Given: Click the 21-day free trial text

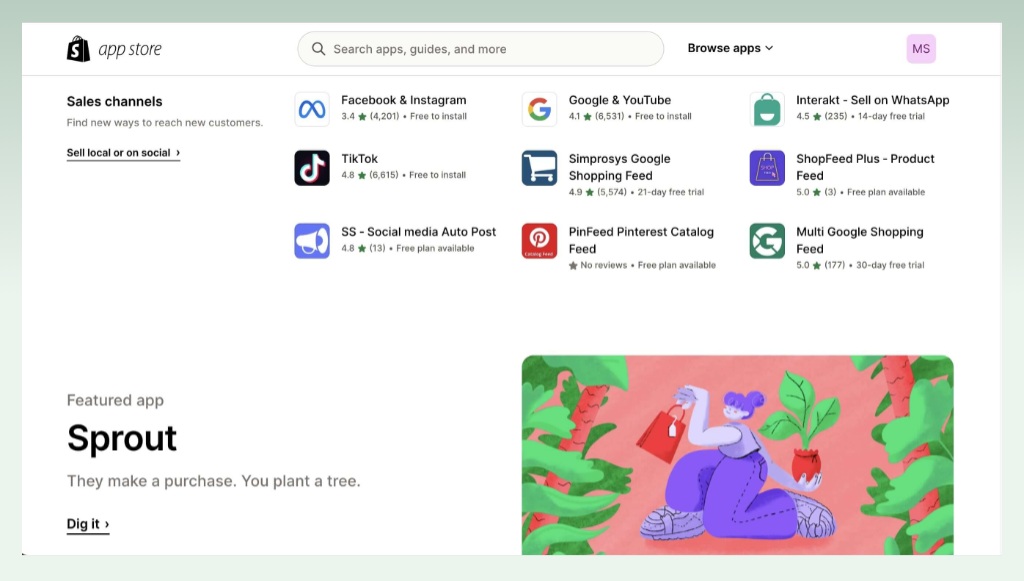Looking at the screenshot, I should pos(671,192).
